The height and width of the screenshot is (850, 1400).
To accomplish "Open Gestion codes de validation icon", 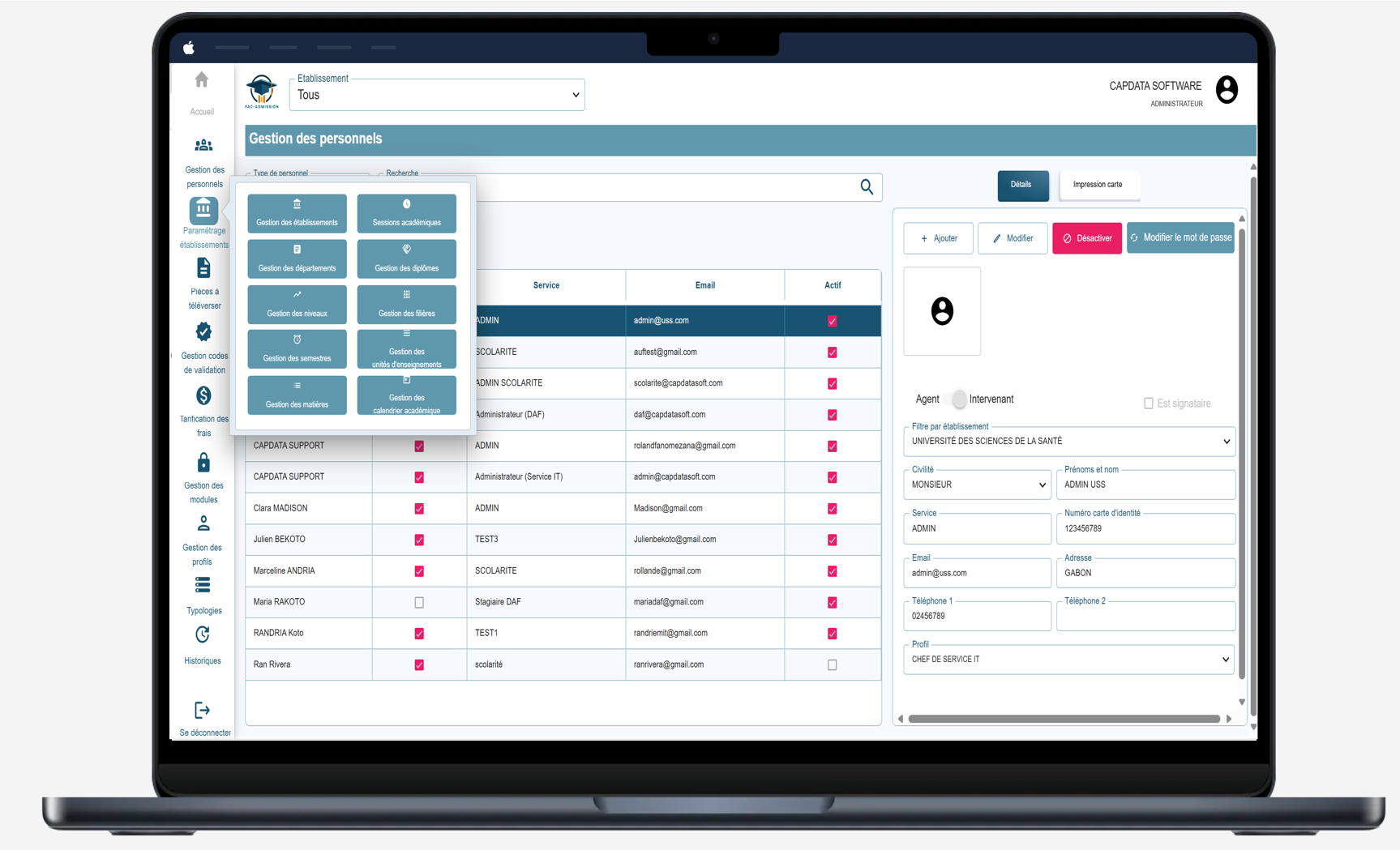I will [203, 332].
